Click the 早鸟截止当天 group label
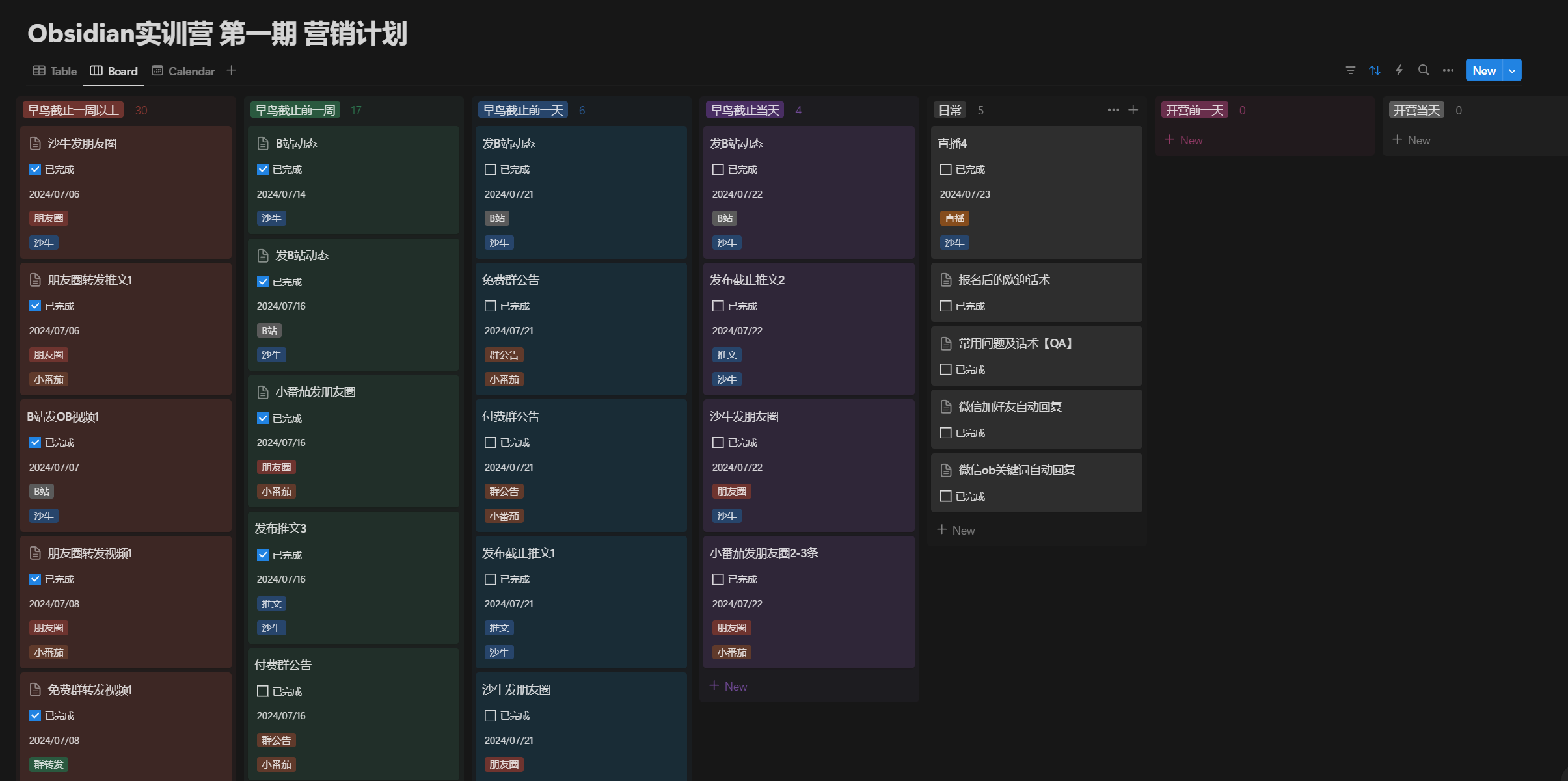The width and height of the screenshot is (1568, 781). (745, 110)
